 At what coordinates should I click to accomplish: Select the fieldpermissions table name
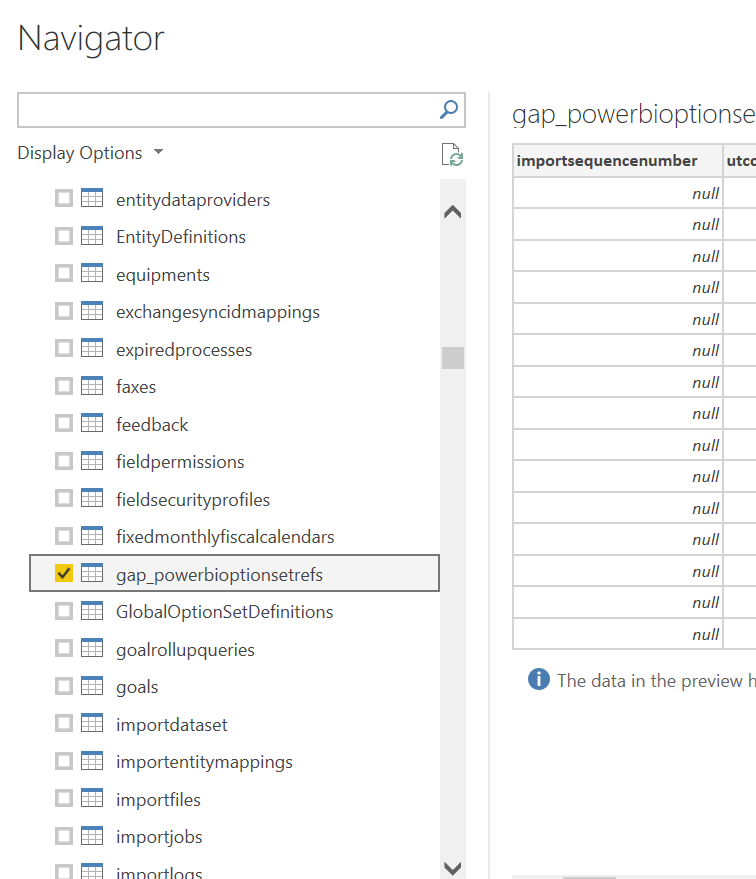point(180,462)
